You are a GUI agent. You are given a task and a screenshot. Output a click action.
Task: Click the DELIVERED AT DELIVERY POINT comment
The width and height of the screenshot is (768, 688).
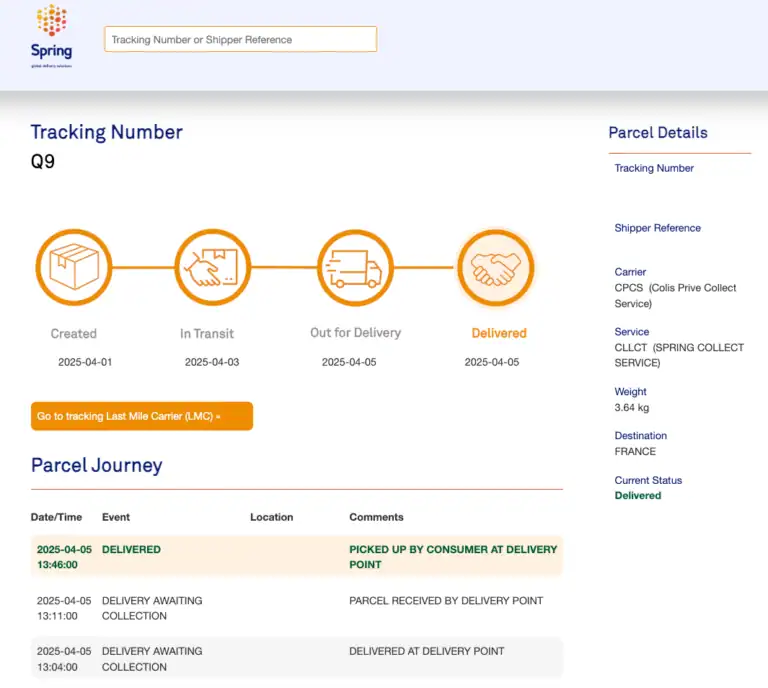[426, 651]
